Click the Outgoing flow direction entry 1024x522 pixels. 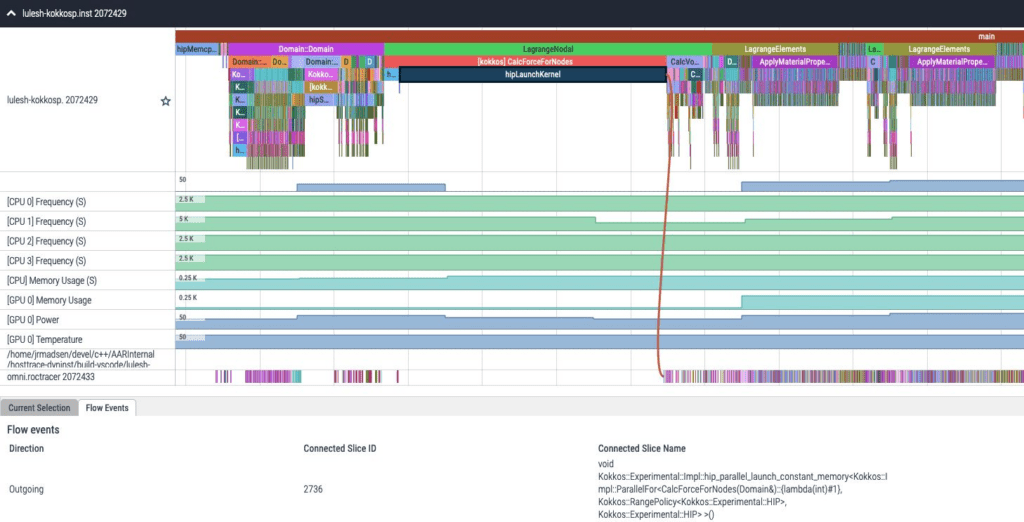(x=26, y=489)
